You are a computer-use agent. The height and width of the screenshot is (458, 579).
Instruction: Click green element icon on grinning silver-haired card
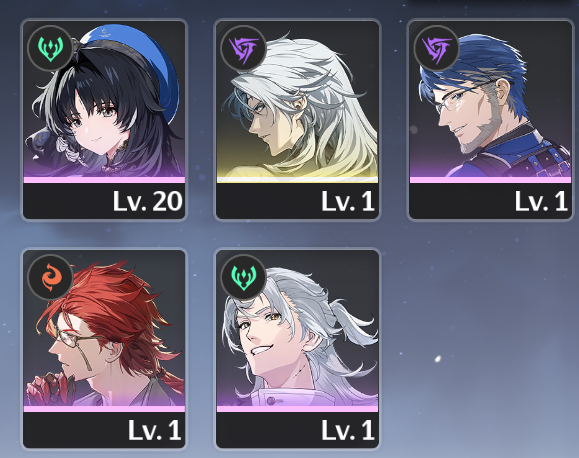(243, 277)
